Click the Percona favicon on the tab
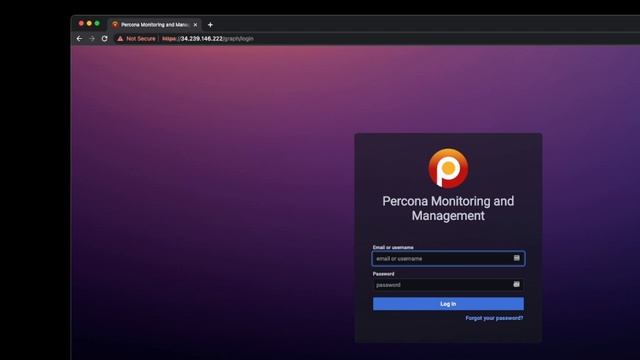The height and width of the screenshot is (360, 640). point(115,25)
